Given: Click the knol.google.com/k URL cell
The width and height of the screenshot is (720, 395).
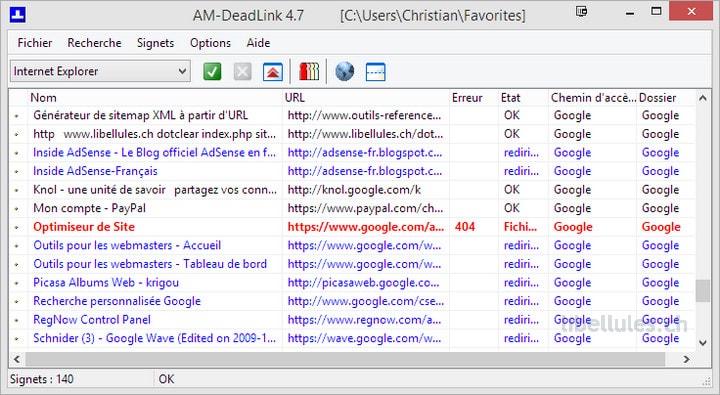Looking at the screenshot, I should tap(354, 190).
